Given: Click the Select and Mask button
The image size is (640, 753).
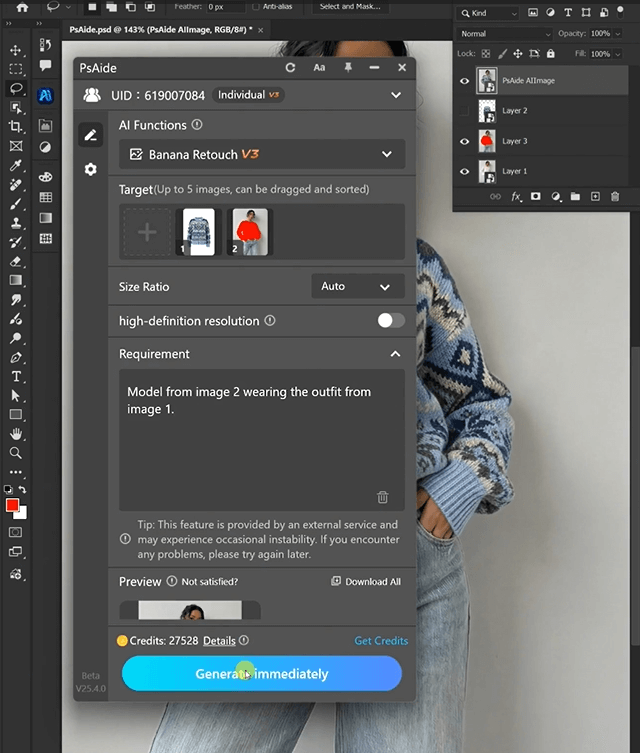Looking at the screenshot, I should point(350,7).
